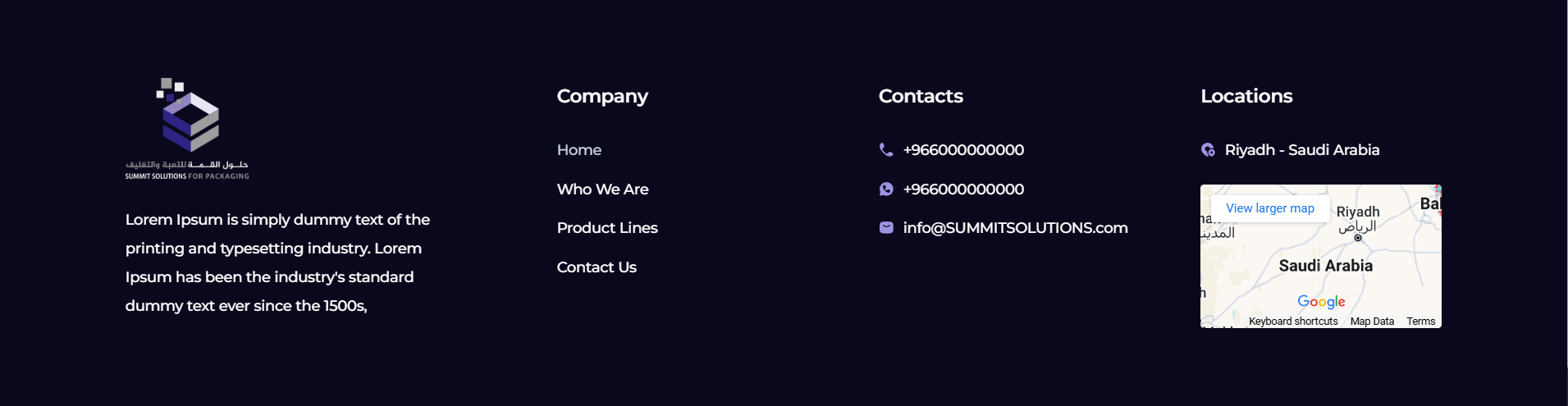
Task: Open the Contact Us link
Action: coord(597,267)
